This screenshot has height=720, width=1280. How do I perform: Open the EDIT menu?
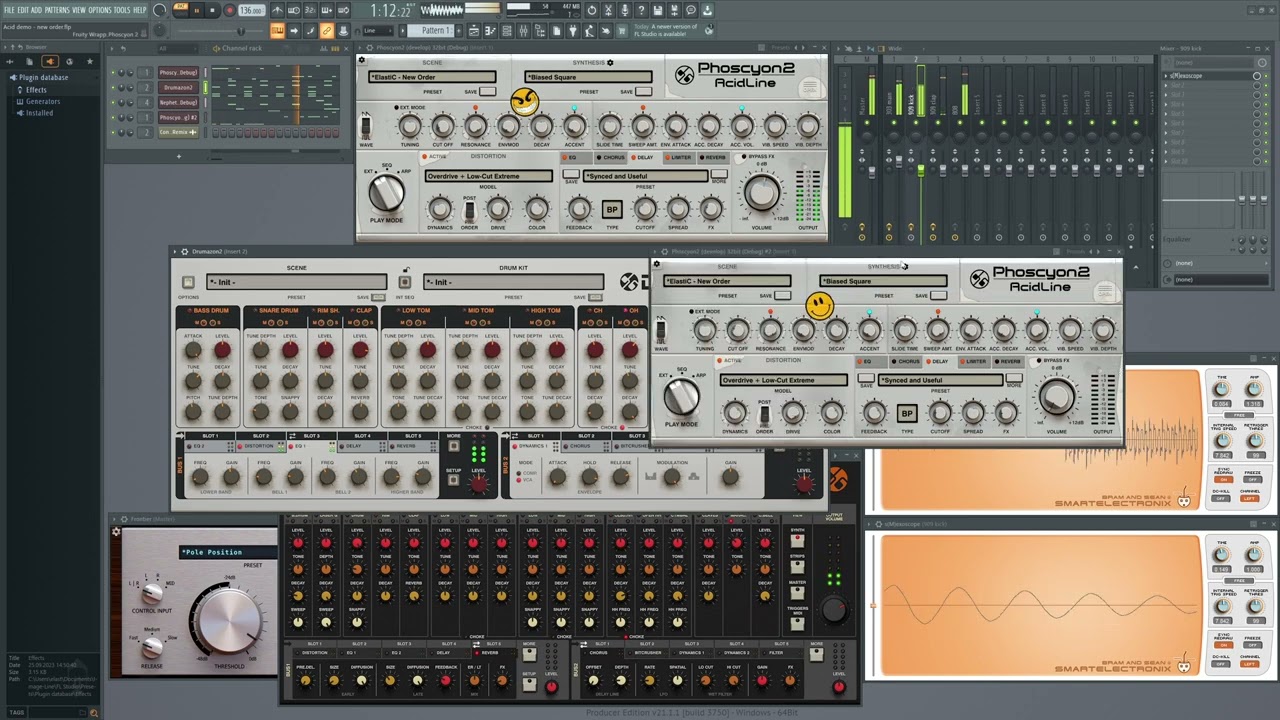point(23,10)
